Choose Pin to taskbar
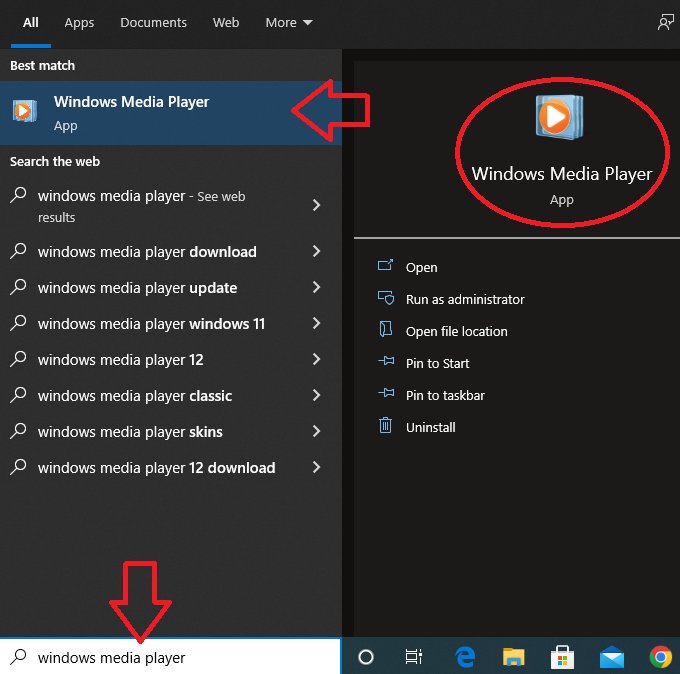Viewport: 680px width, 674px height. click(445, 396)
